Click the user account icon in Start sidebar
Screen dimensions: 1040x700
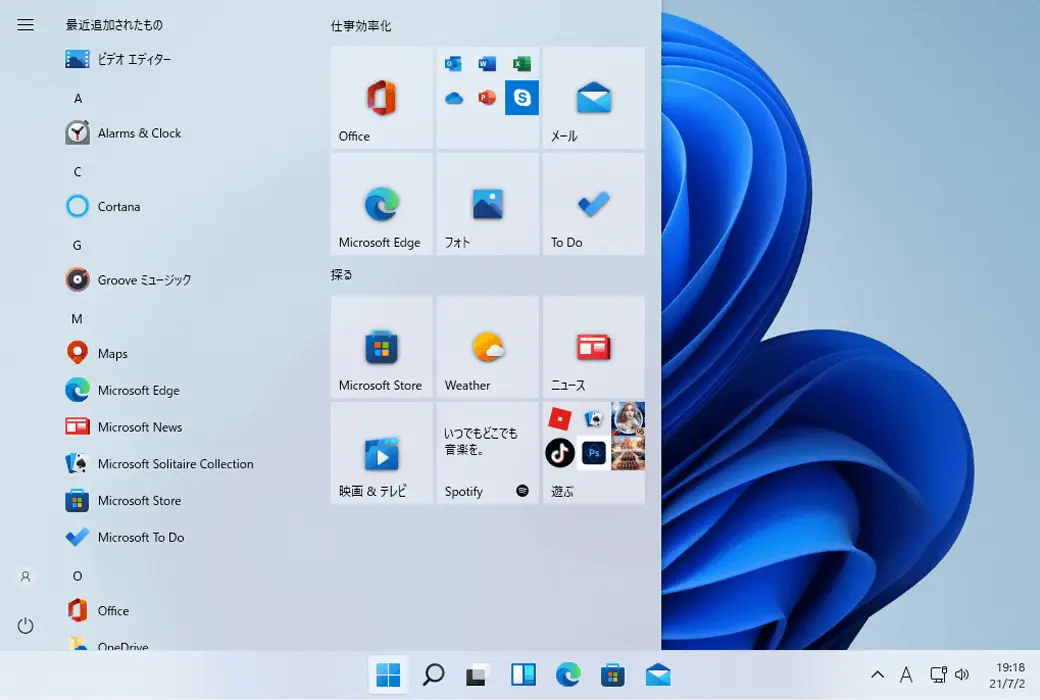[x=25, y=577]
